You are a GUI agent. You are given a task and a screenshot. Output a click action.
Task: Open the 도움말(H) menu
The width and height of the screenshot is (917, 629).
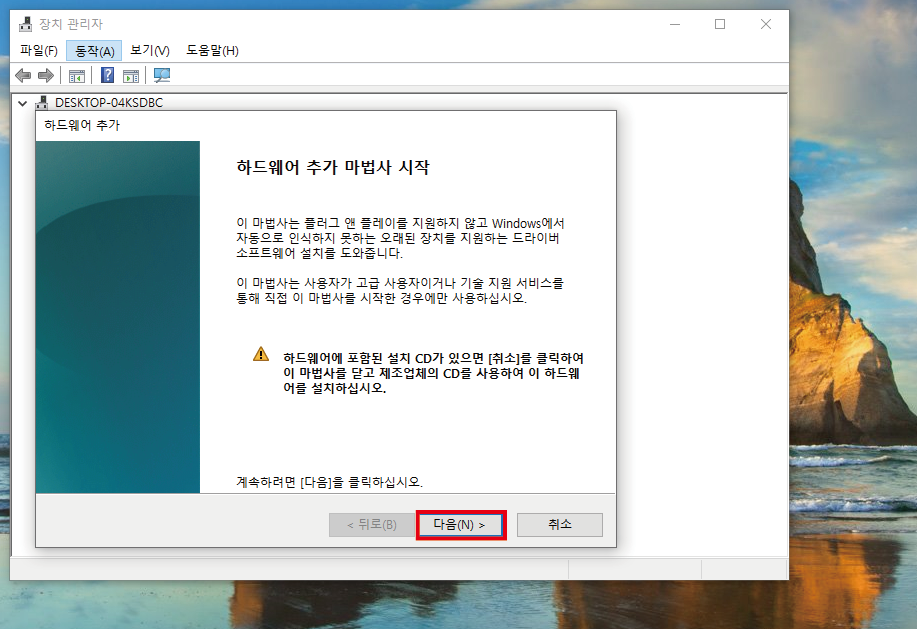212,51
